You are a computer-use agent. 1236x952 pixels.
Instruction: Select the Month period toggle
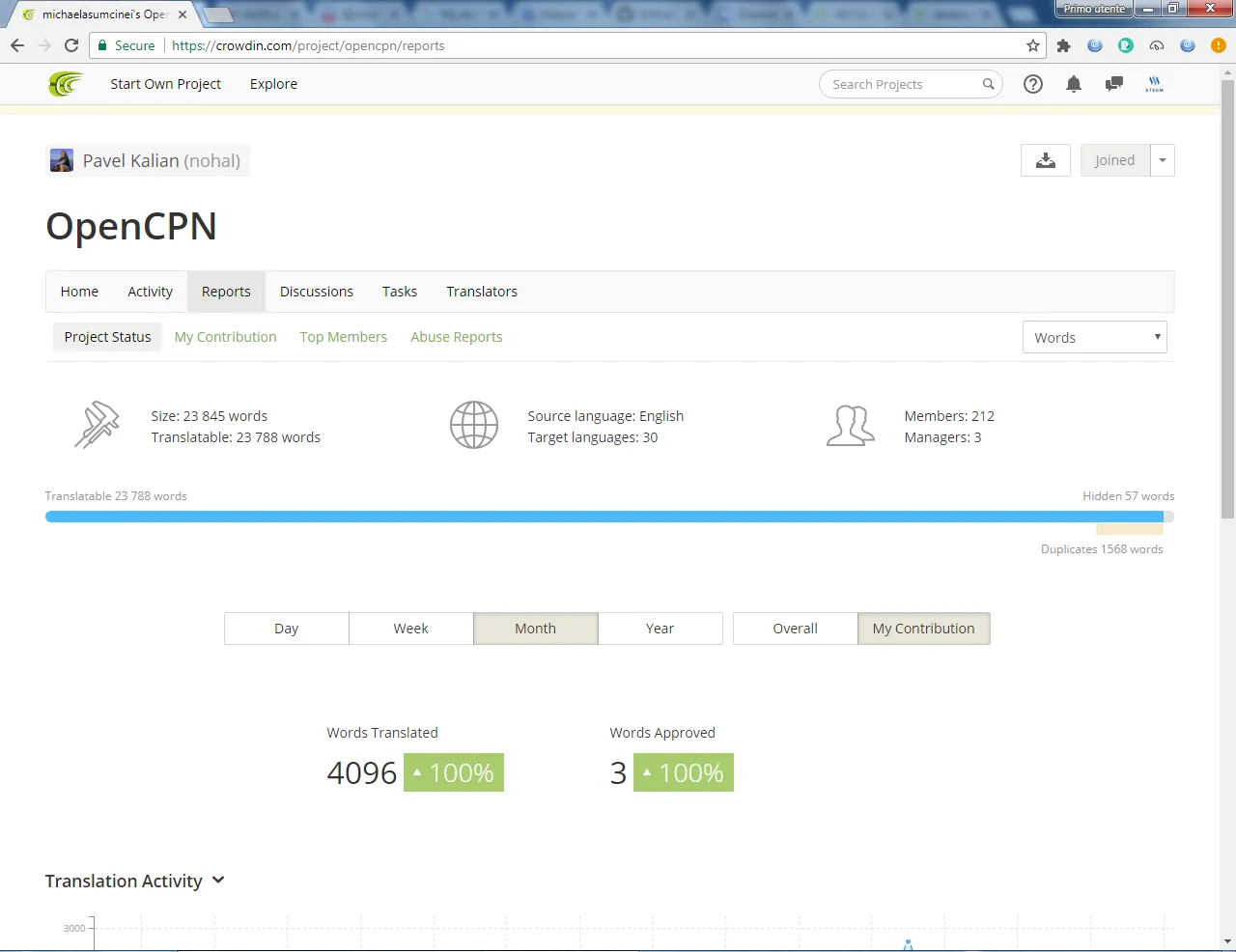[x=536, y=629]
